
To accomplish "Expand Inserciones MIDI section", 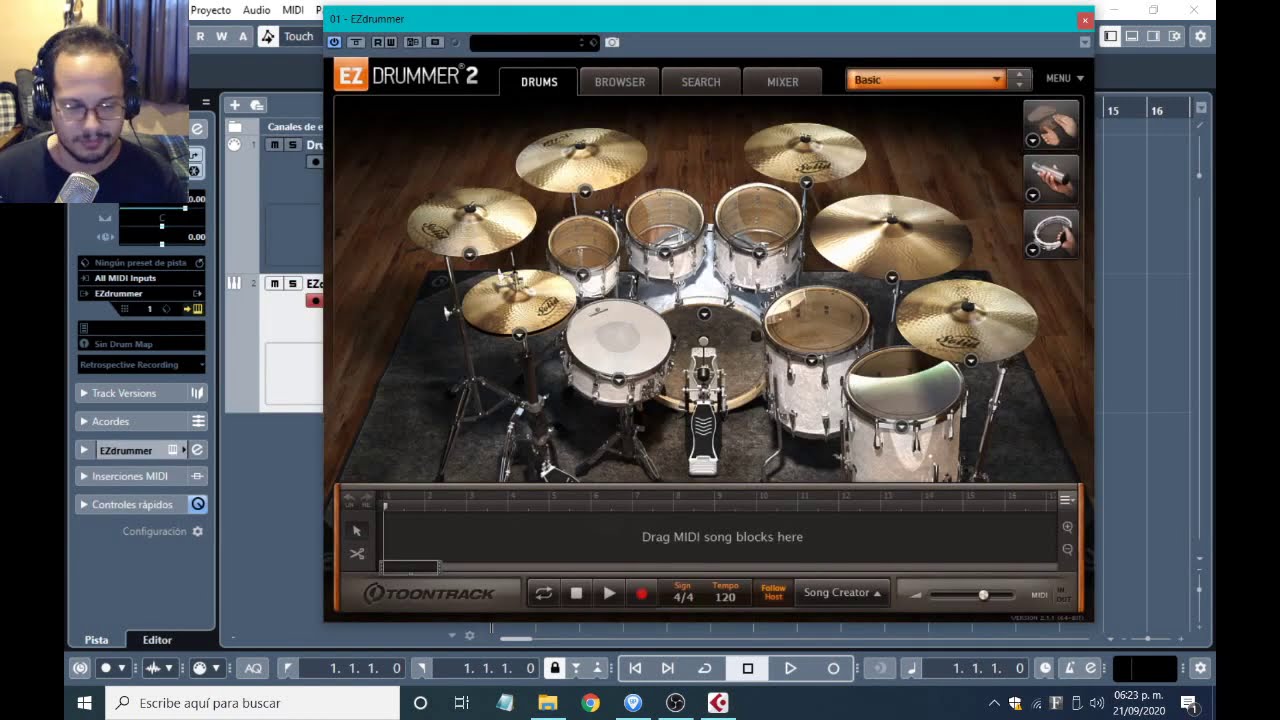I will 84,476.
